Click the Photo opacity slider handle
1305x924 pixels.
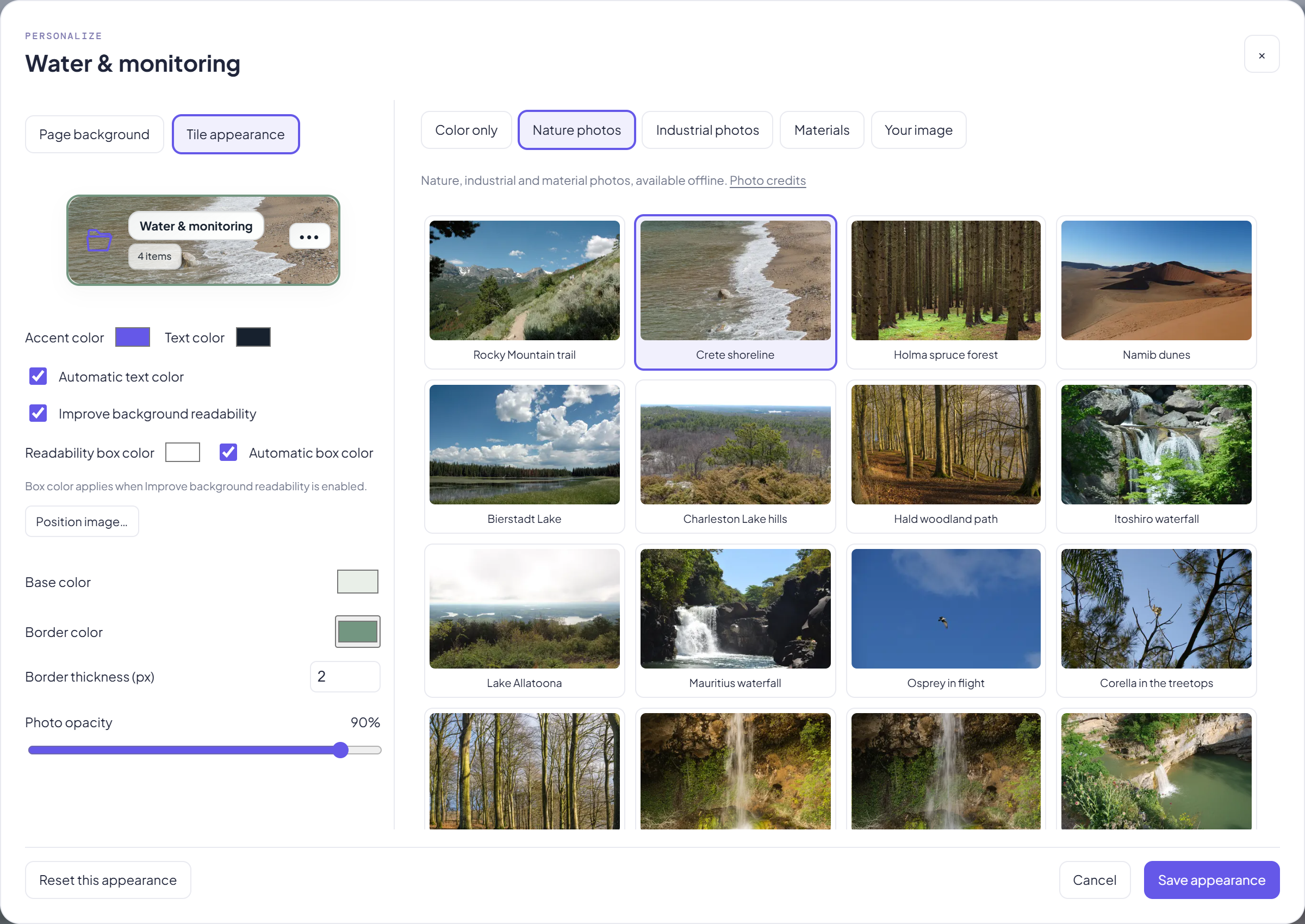(x=340, y=750)
